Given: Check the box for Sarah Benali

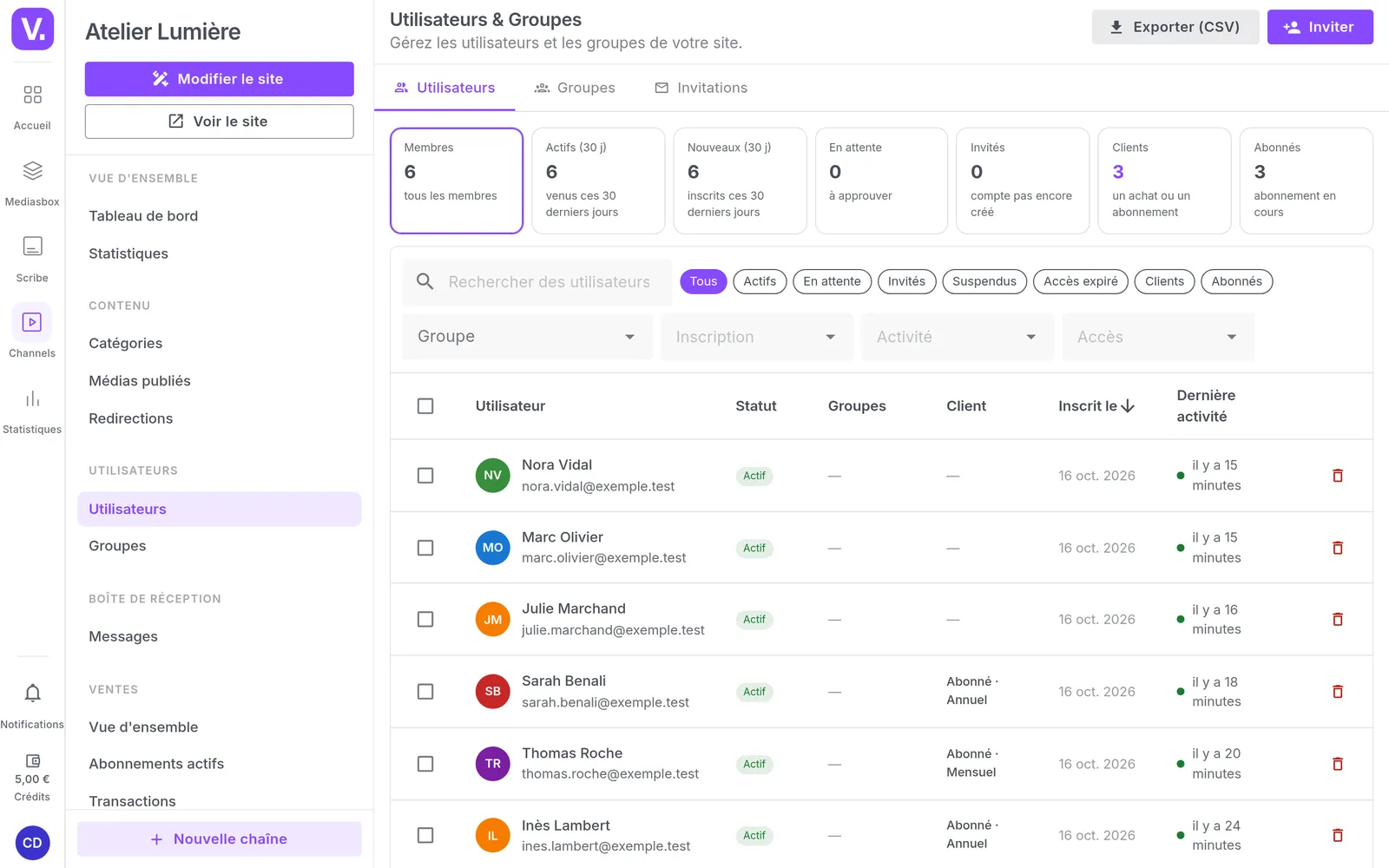Looking at the screenshot, I should 425,692.
